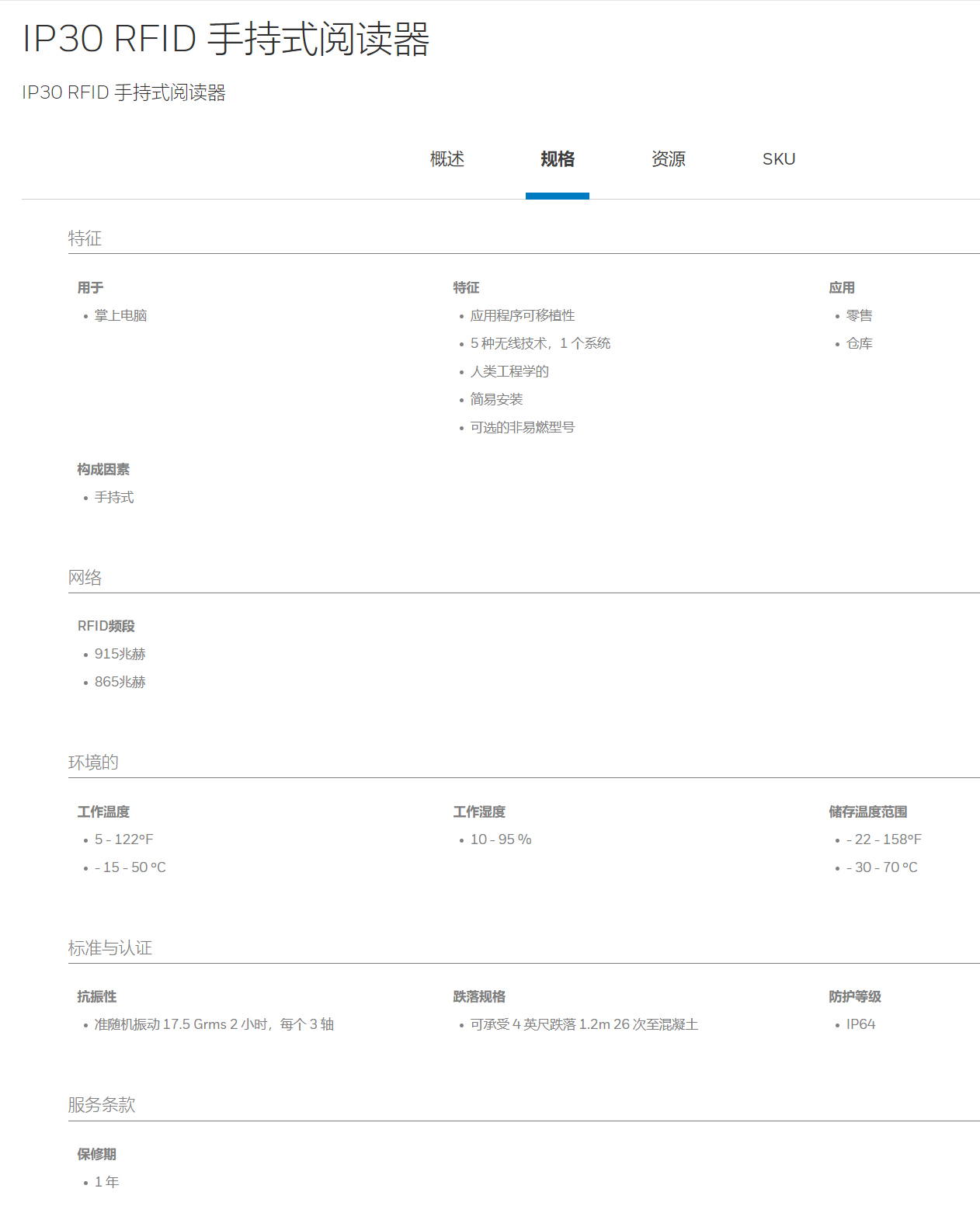Click the 环境的 section heading

coord(93,763)
